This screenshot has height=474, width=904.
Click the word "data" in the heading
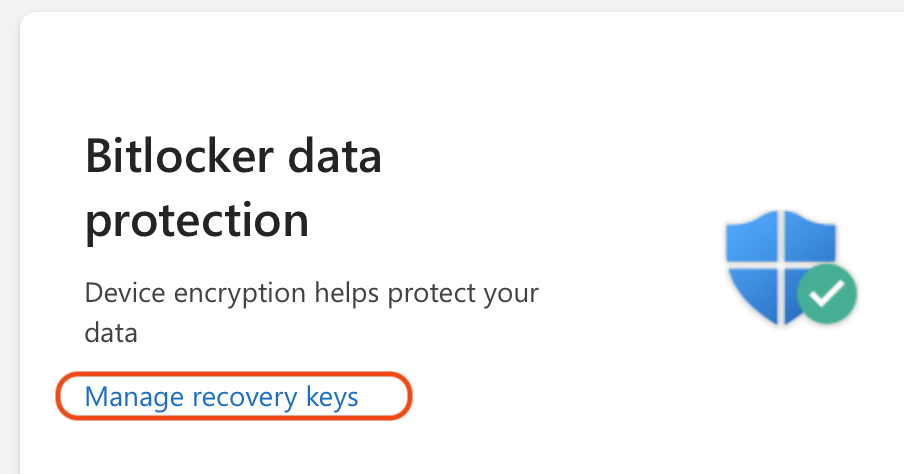335,157
